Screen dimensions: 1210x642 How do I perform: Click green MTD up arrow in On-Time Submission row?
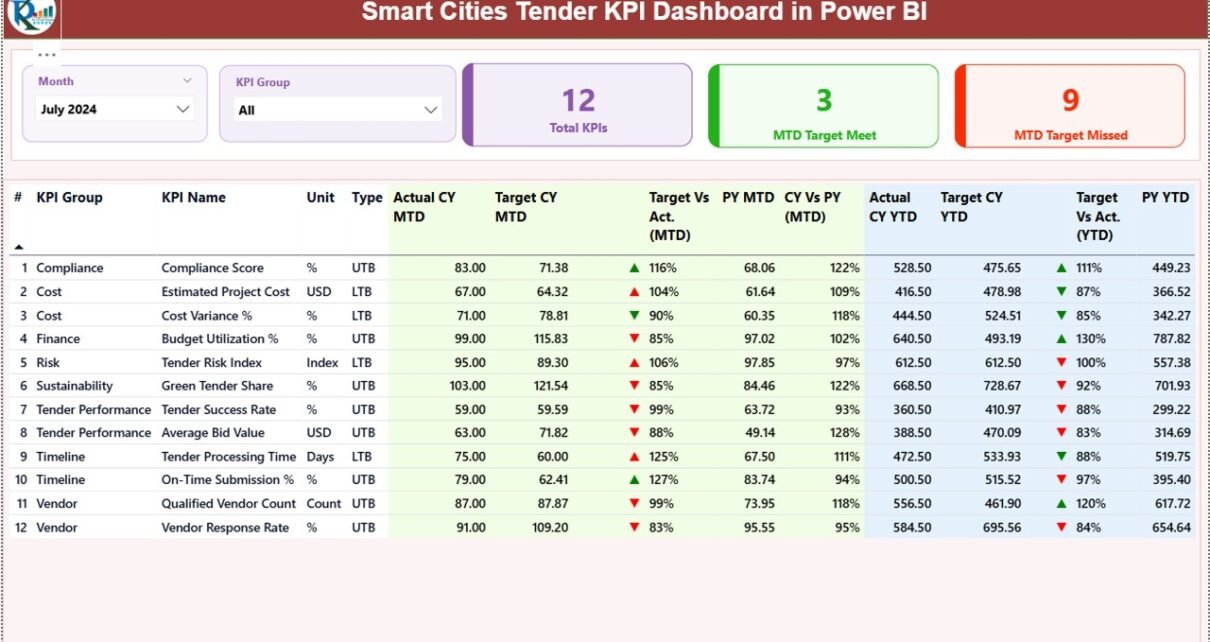[x=634, y=480]
